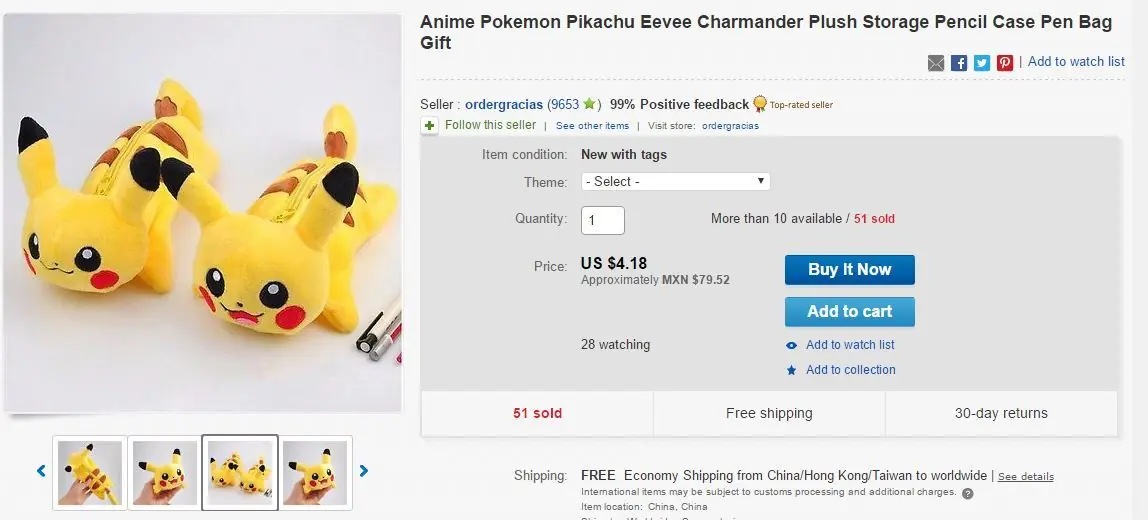Screen dimensions: 1148x520
Task: Click Add to watch list at top right
Action: [x=1076, y=62]
